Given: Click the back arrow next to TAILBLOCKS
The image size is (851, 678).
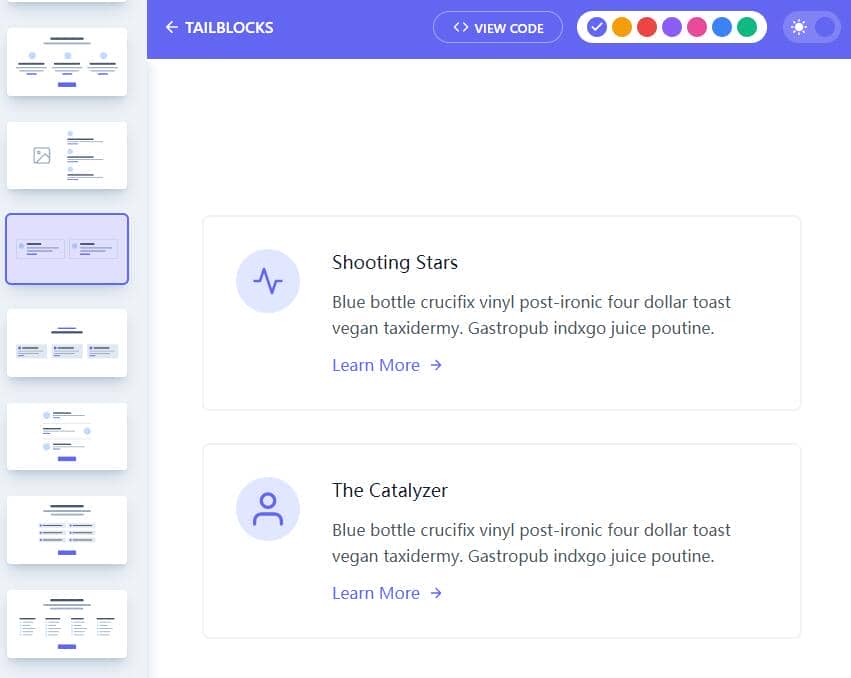Looking at the screenshot, I should pos(172,28).
